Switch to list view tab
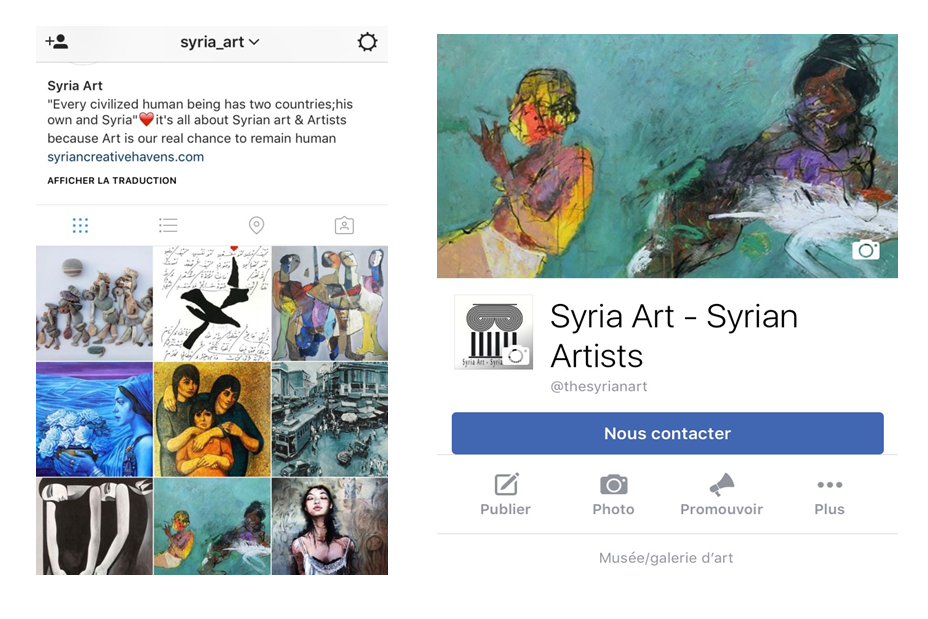This screenshot has height=619, width=928. [x=168, y=225]
